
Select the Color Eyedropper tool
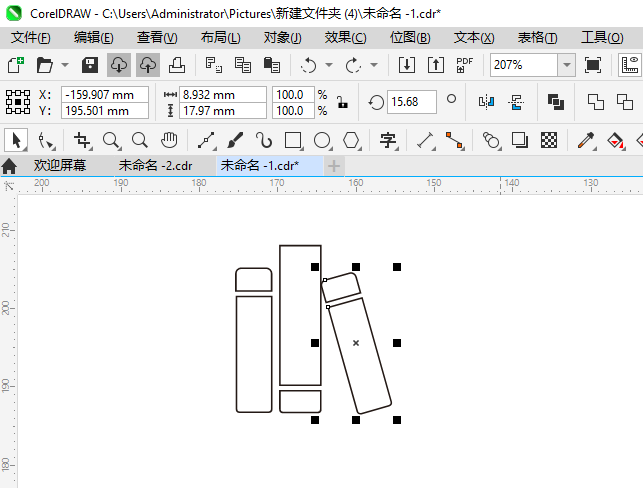click(x=586, y=140)
